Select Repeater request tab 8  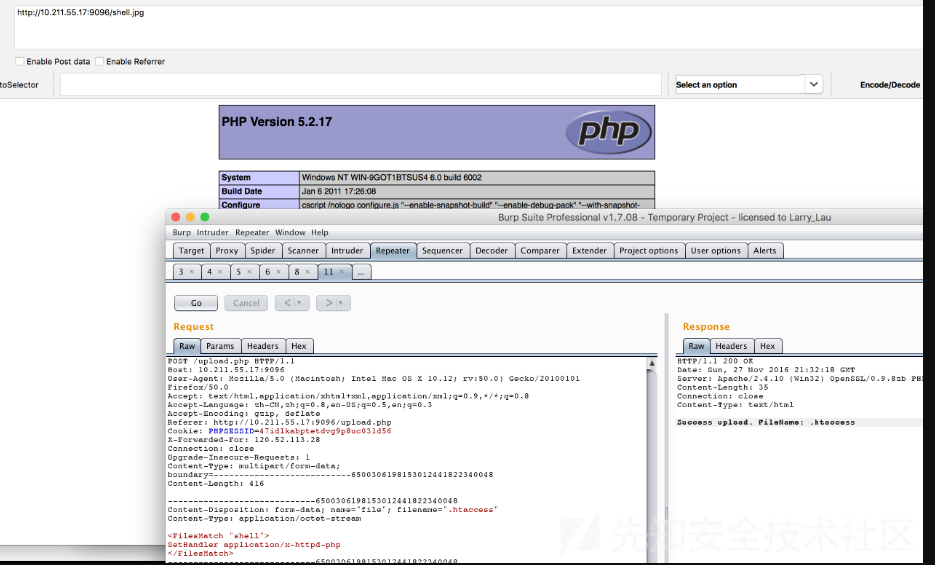click(296, 272)
